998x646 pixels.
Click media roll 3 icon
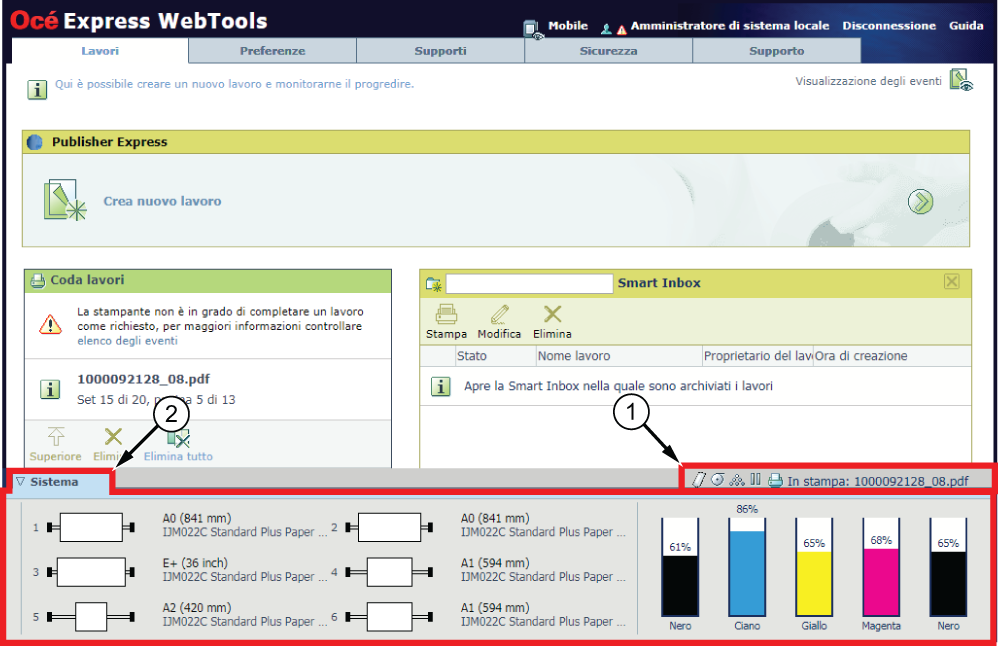pos(91,572)
